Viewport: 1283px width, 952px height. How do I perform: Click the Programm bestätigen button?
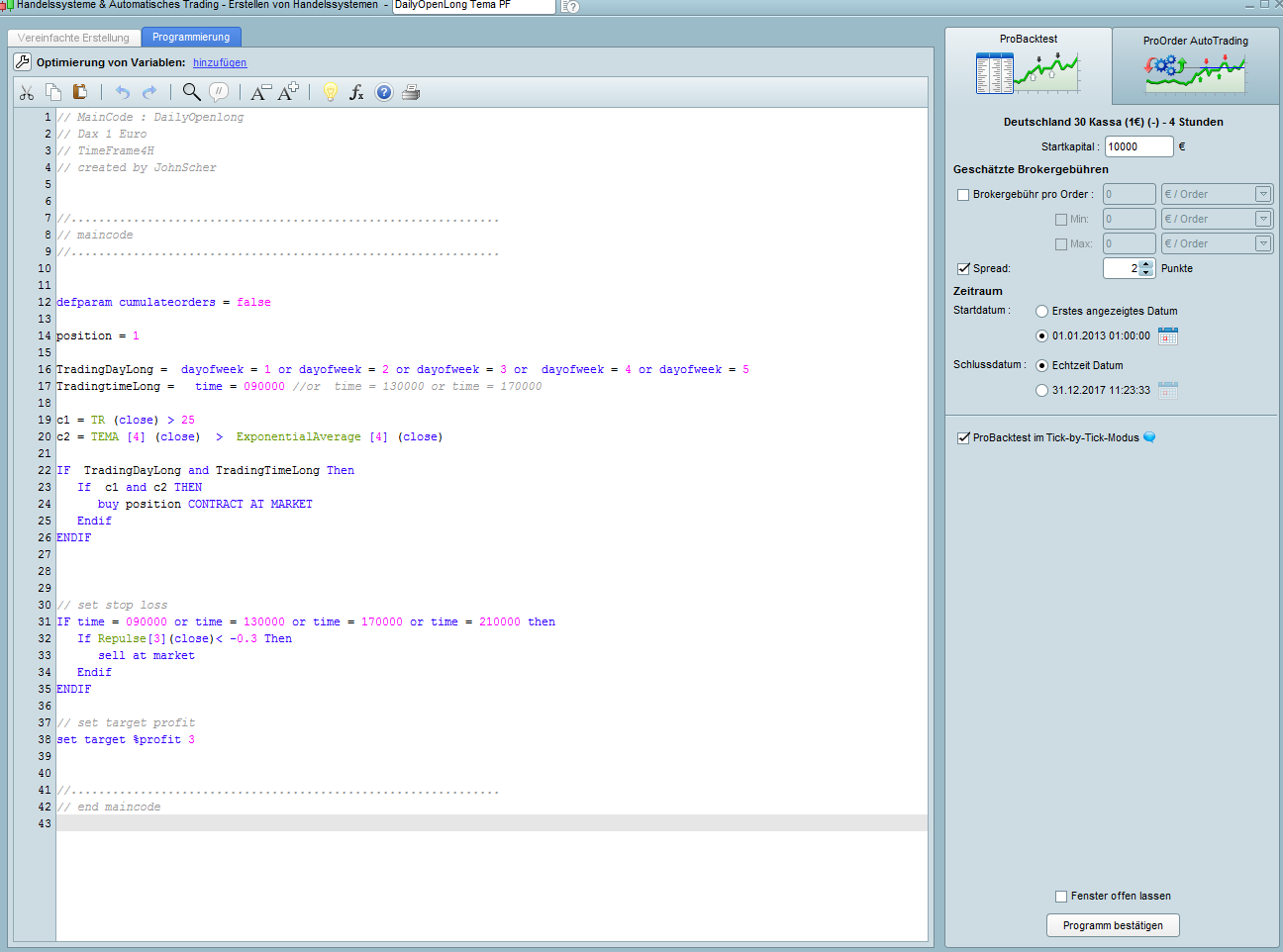[1113, 925]
